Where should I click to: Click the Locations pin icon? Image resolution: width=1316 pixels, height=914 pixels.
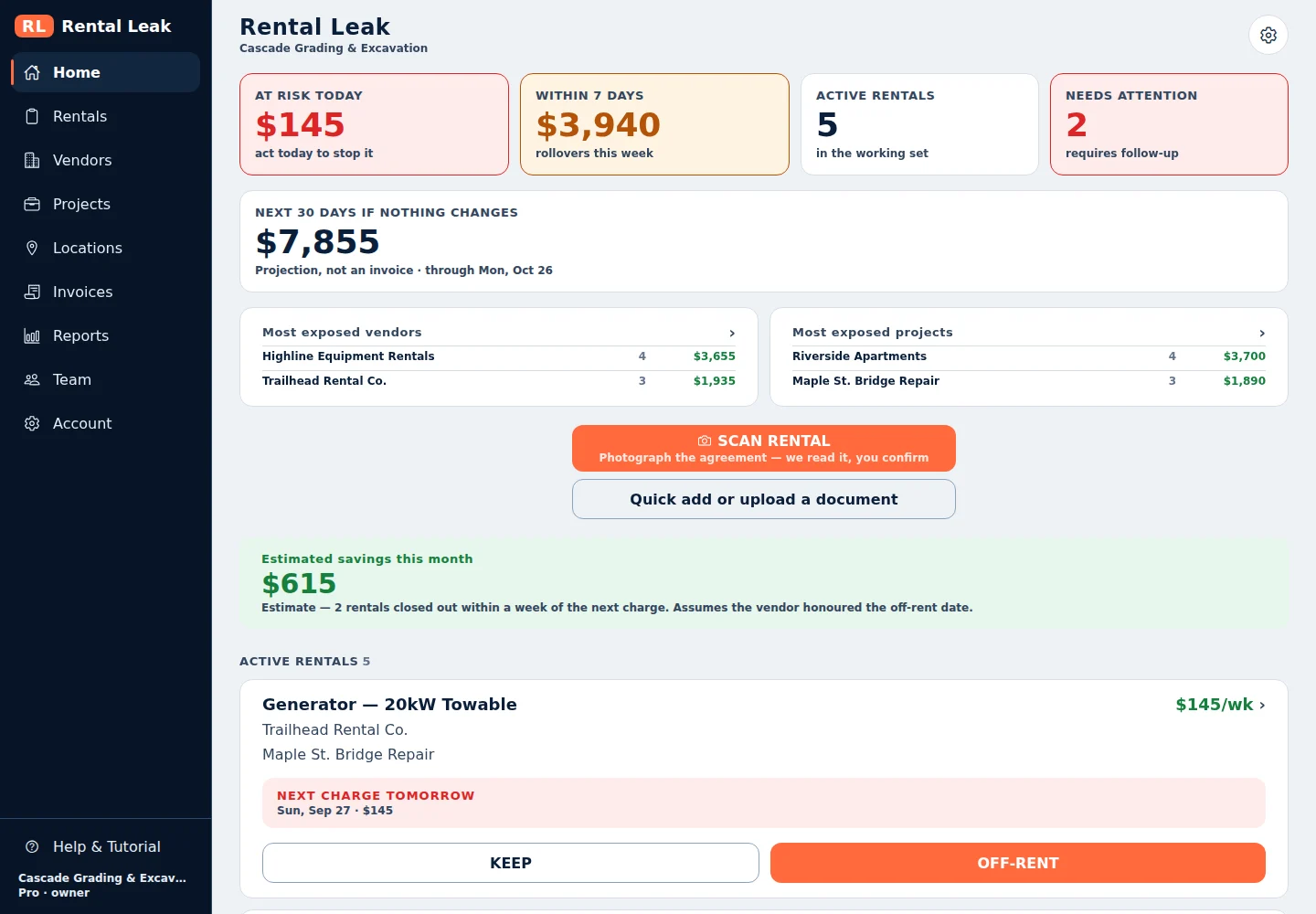coord(32,248)
